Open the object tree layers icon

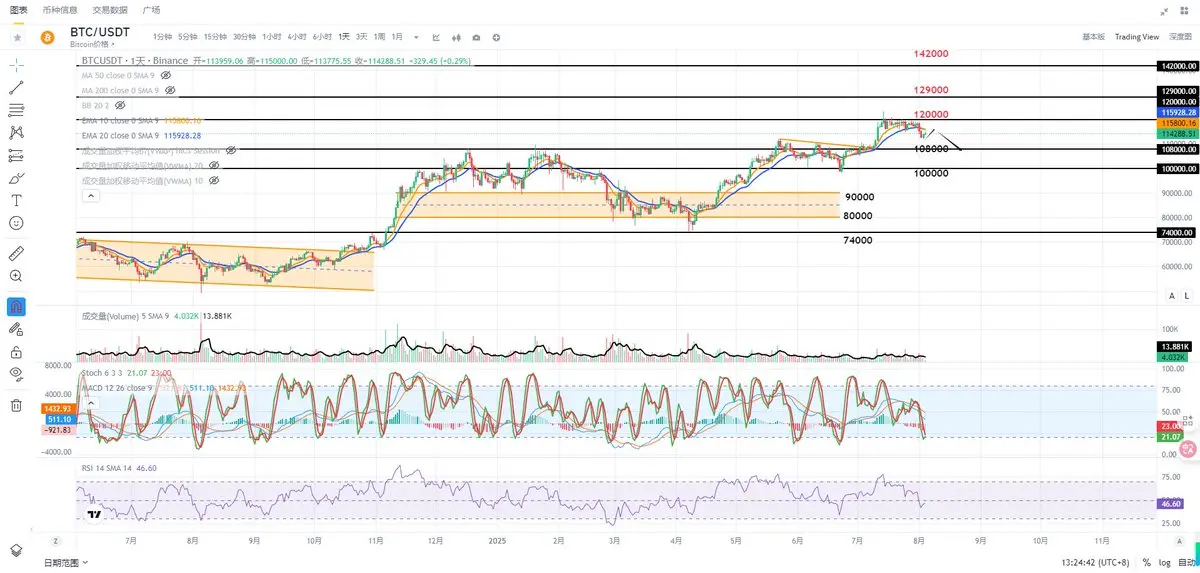[x=16, y=550]
